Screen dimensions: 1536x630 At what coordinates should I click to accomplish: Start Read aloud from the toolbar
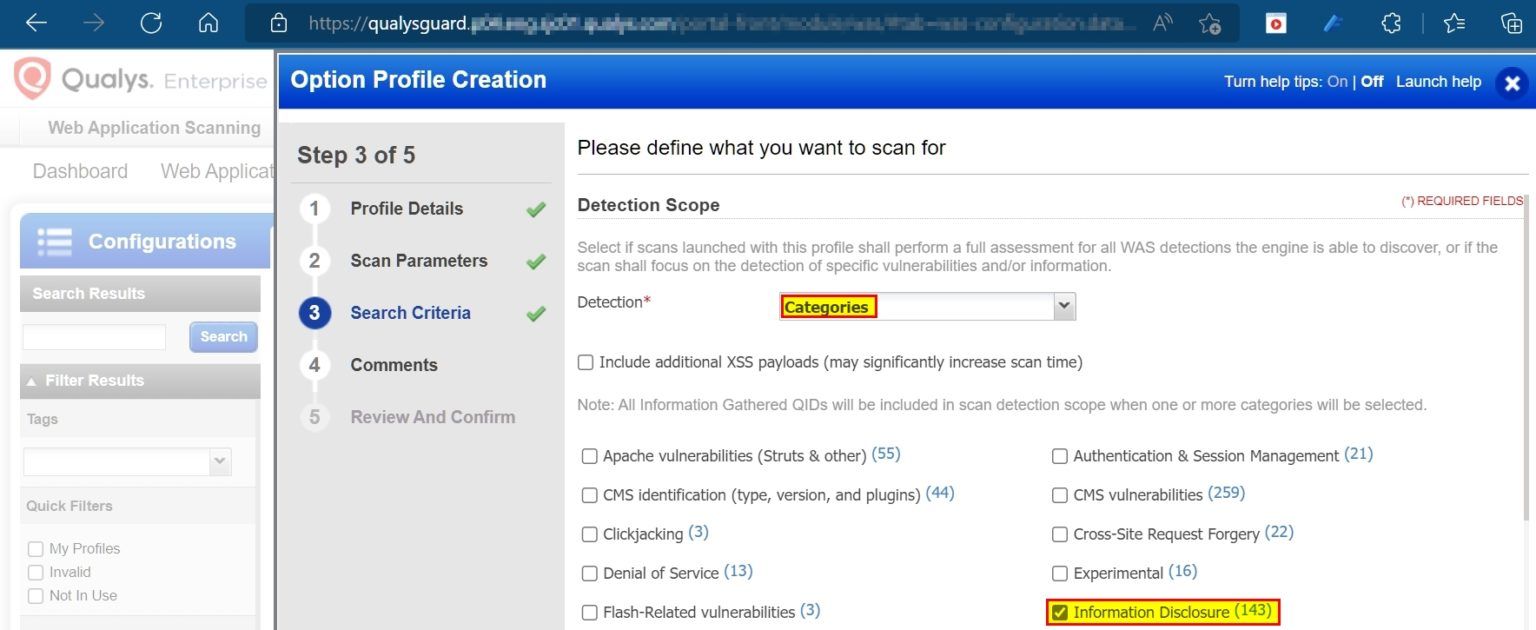click(1161, 22)
